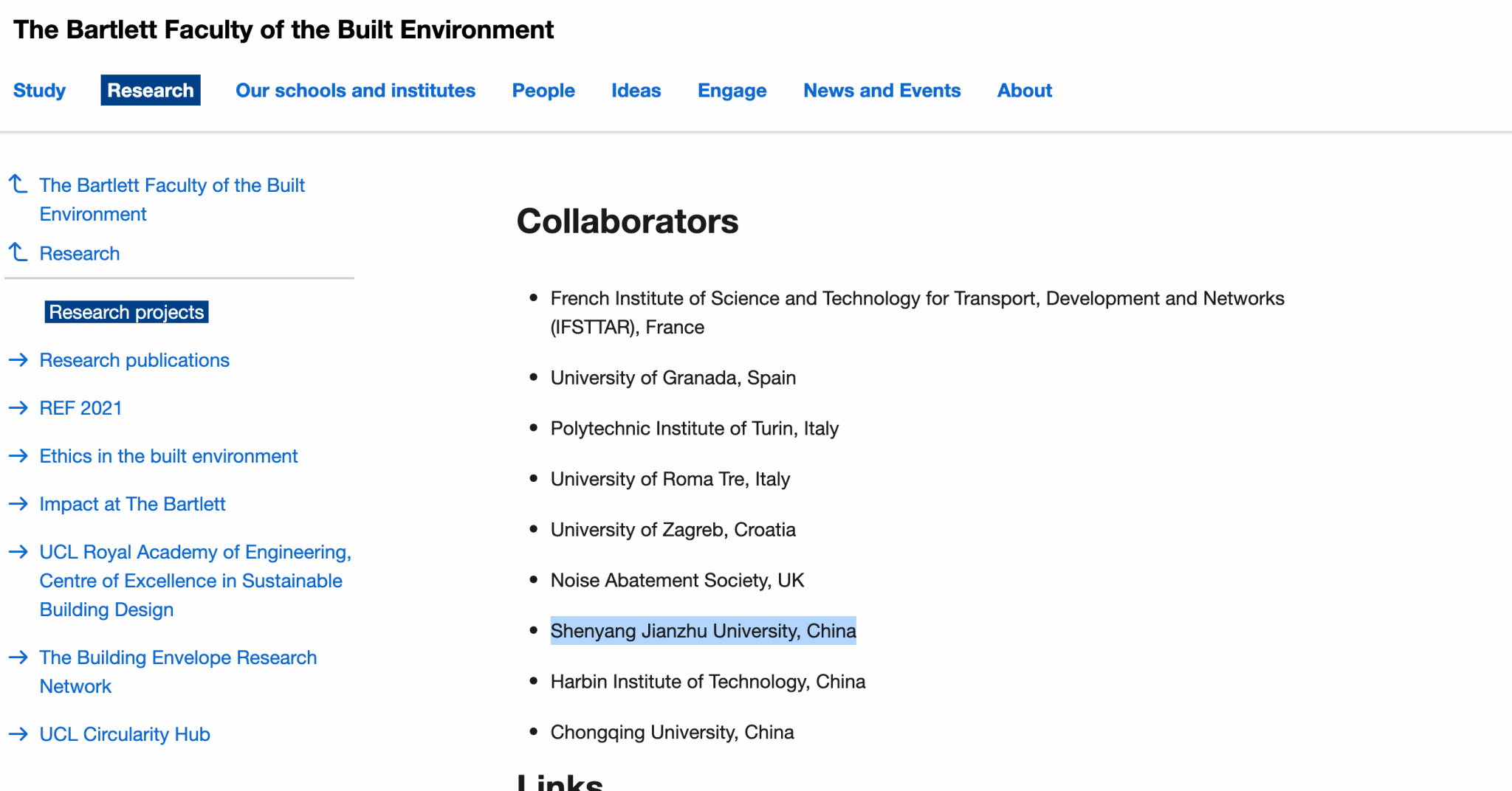Viewport: 1512px width, 791px height.
Task: Click University of Zagreb, Croatia
Action: [673, 530]
